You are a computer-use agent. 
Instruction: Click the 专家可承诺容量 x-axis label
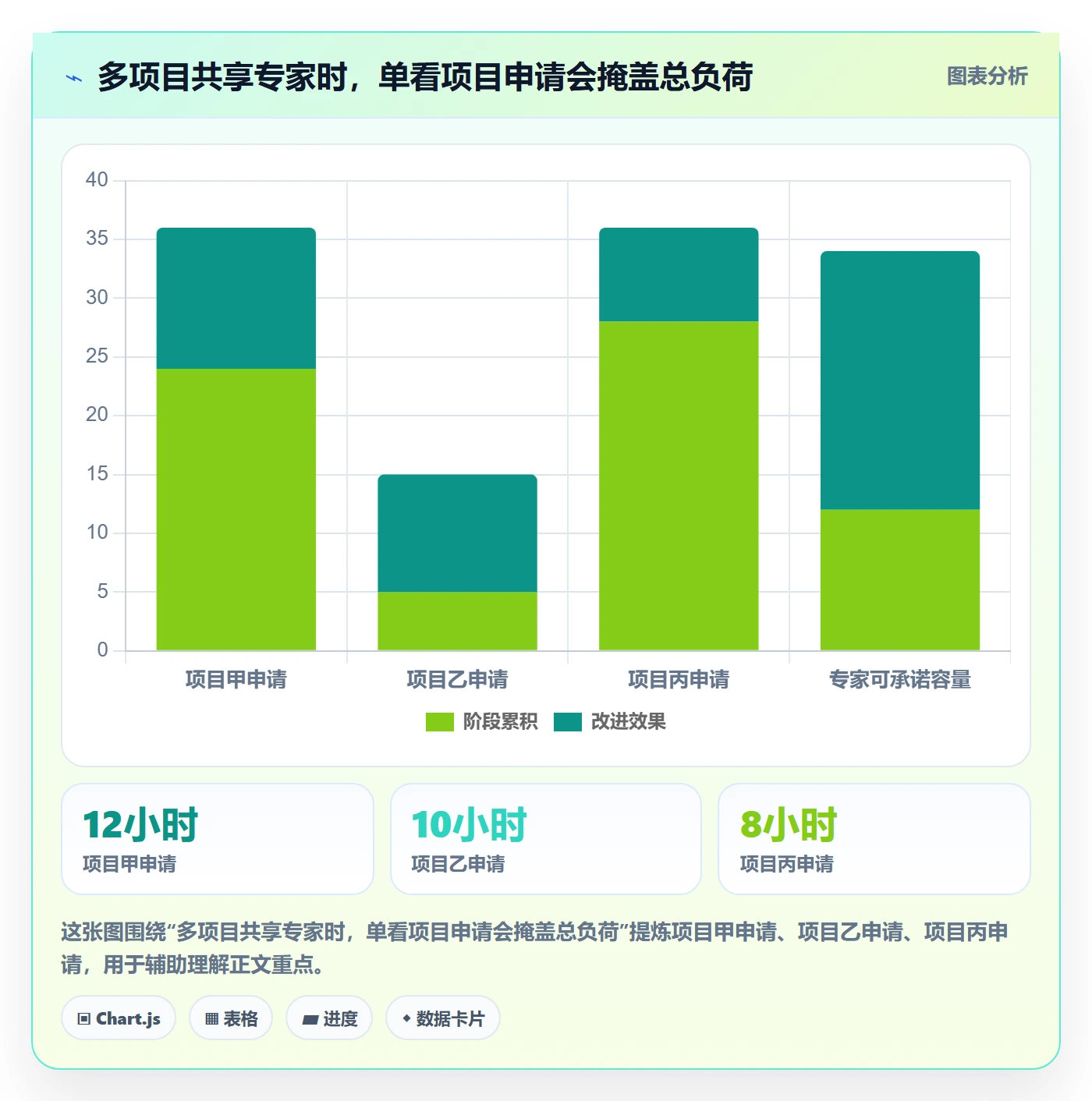pos(900,680)
